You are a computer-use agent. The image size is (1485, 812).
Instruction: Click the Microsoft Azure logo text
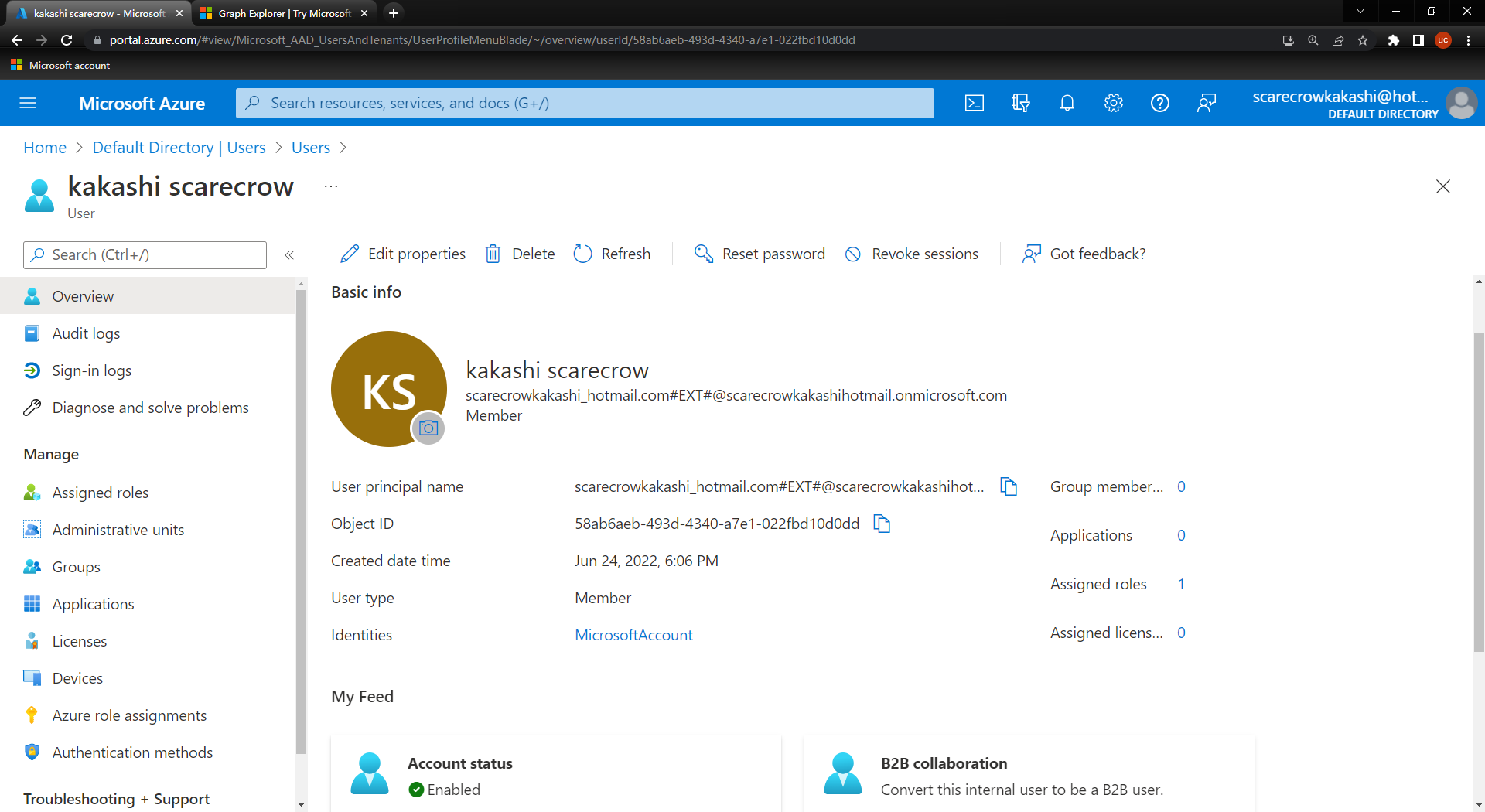(x=142, y=103)
